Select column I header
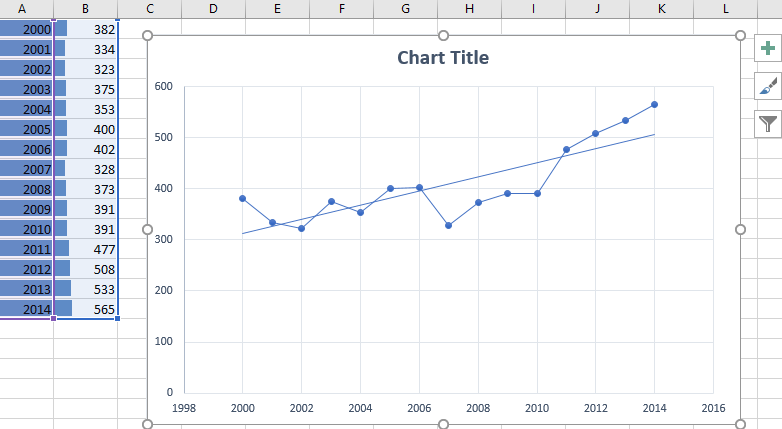This screenshot has height=429, width=782. (x=533, y=9)
